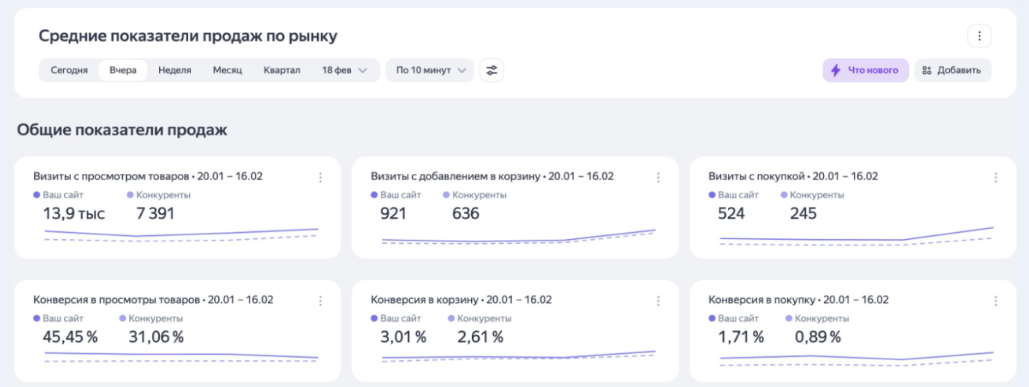Click the Что нового button

coord(866,70)
